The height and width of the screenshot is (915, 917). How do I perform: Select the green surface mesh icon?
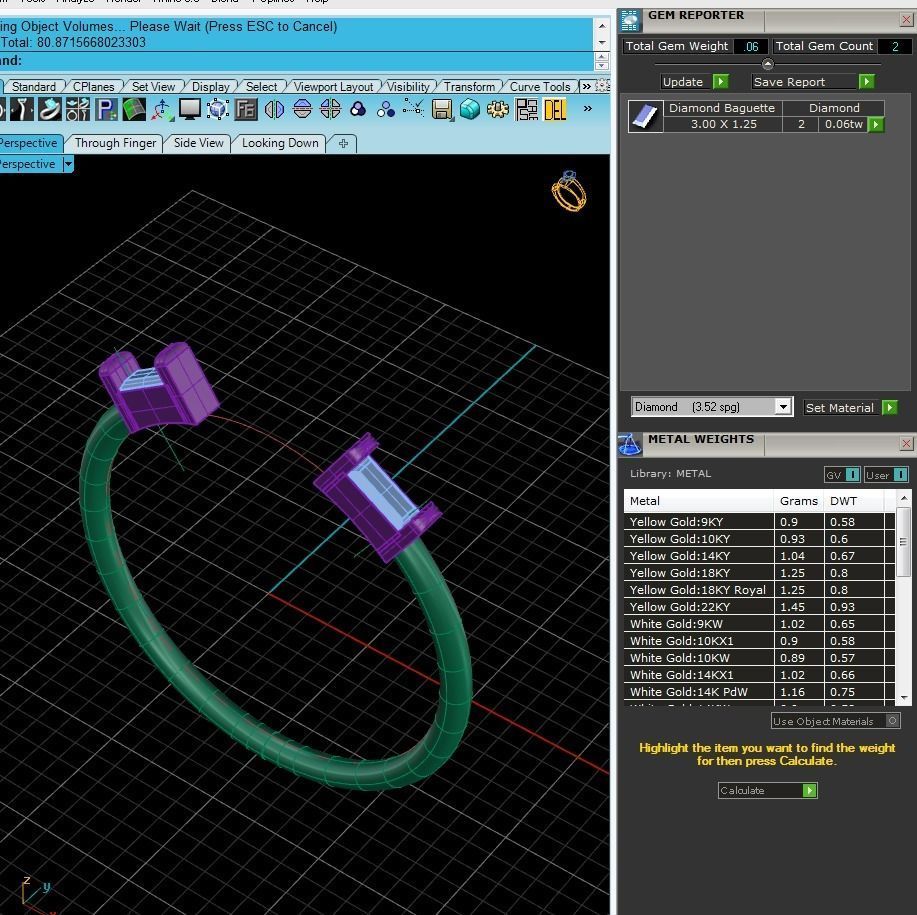134,109
